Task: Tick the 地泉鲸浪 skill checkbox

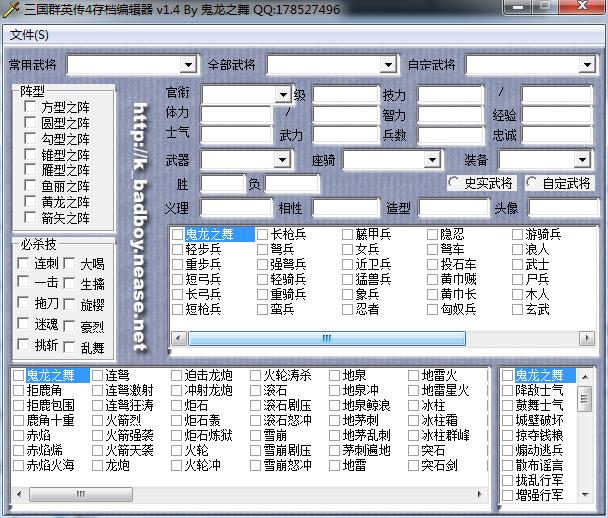Action: pos(335,406)
